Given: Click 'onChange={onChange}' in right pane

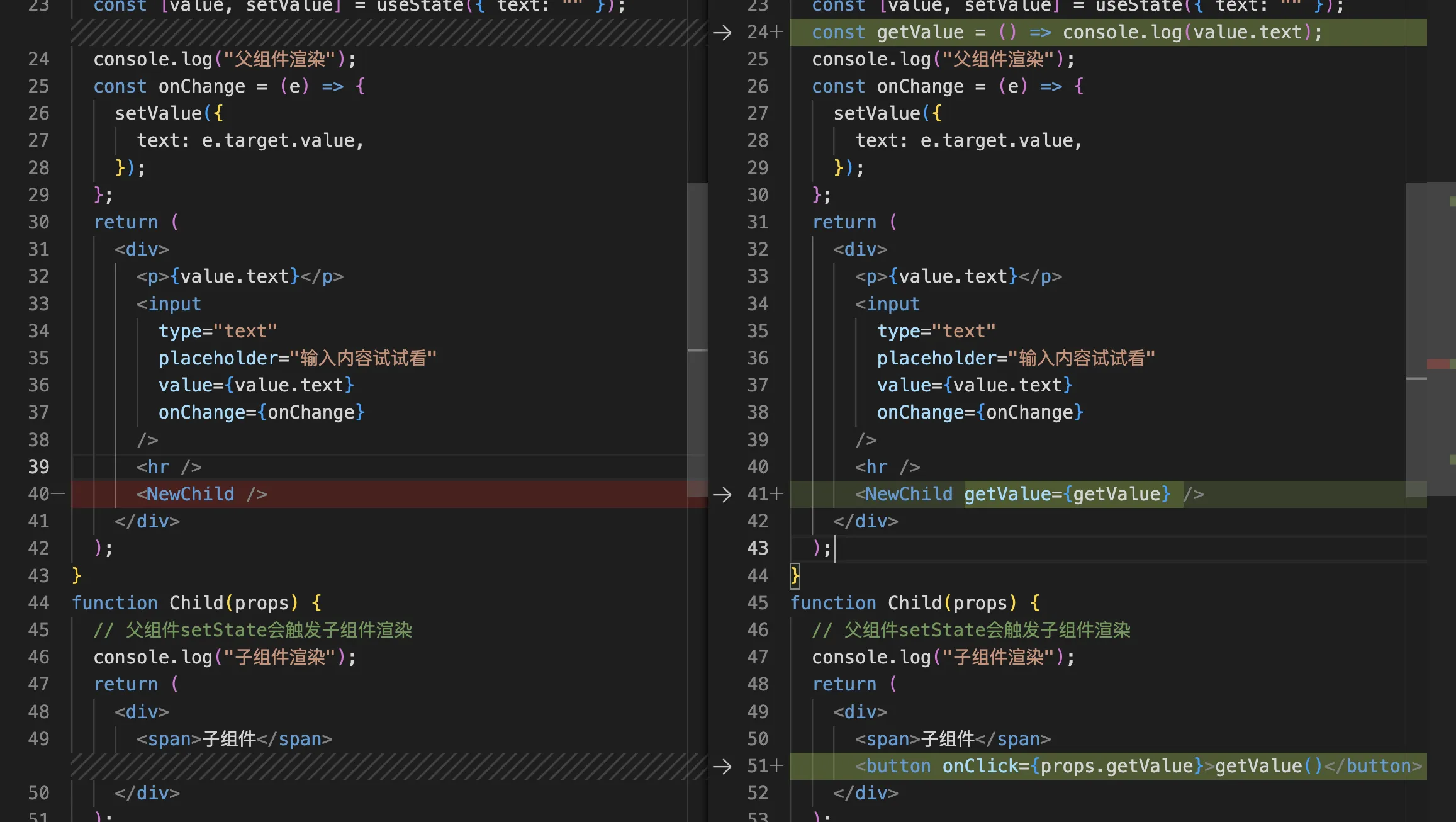Looking at the screenshot, I should [980, 412].
